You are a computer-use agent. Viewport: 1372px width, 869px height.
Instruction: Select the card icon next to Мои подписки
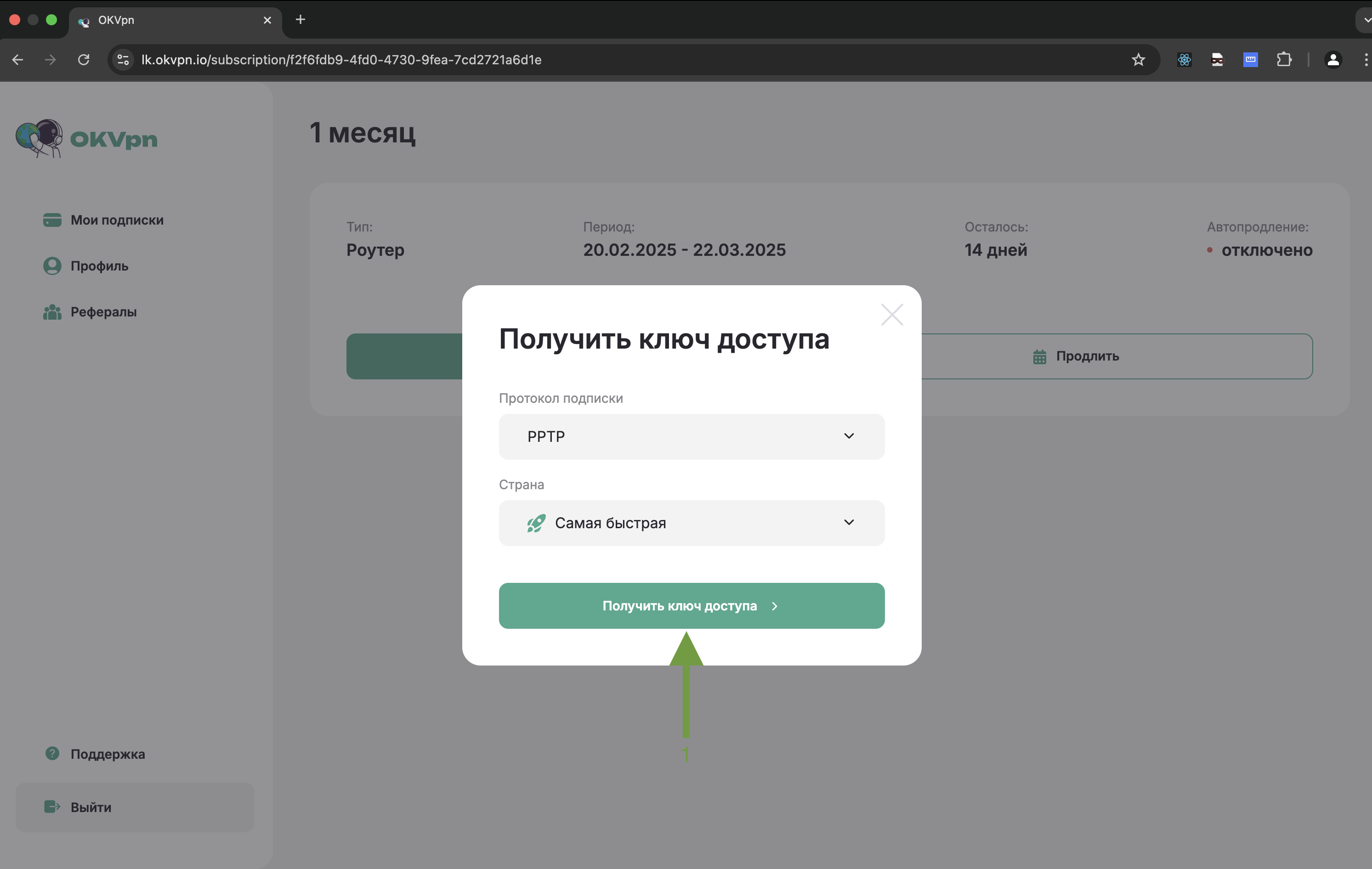tap(52, 220)
